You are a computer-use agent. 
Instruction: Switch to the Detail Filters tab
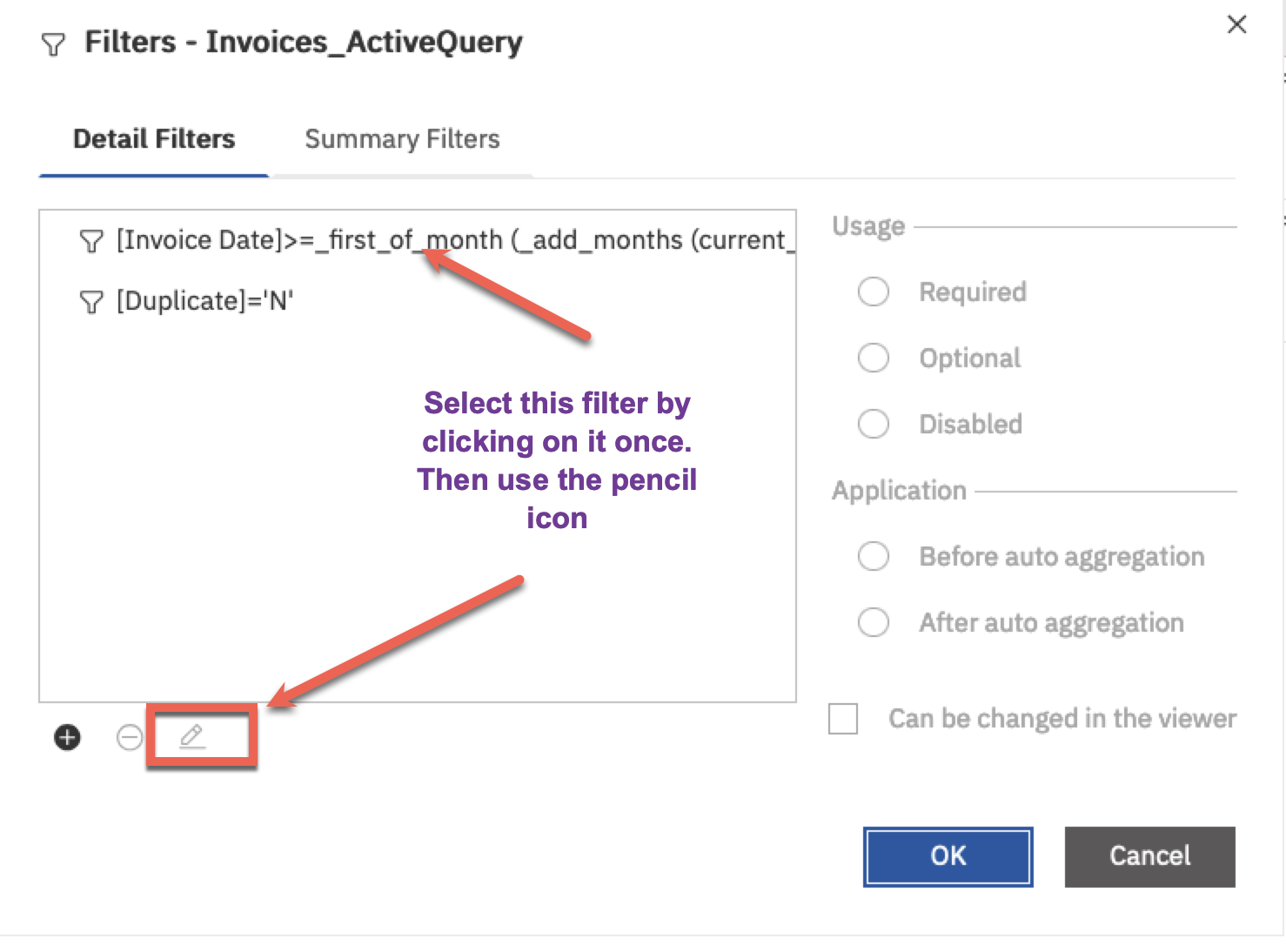pos(154,139)
